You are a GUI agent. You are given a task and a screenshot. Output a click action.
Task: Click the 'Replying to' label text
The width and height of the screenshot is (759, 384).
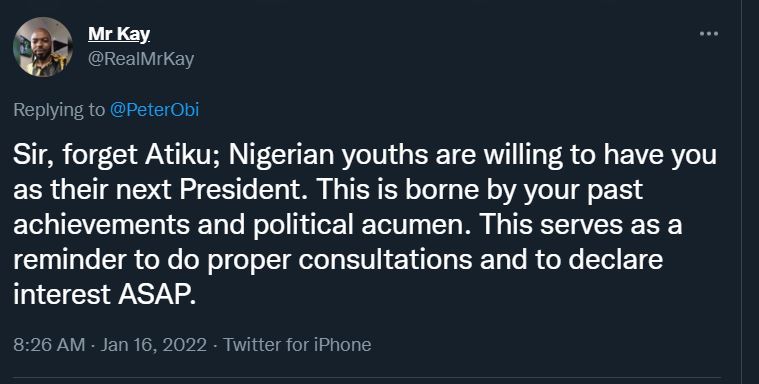pos(59,110)
